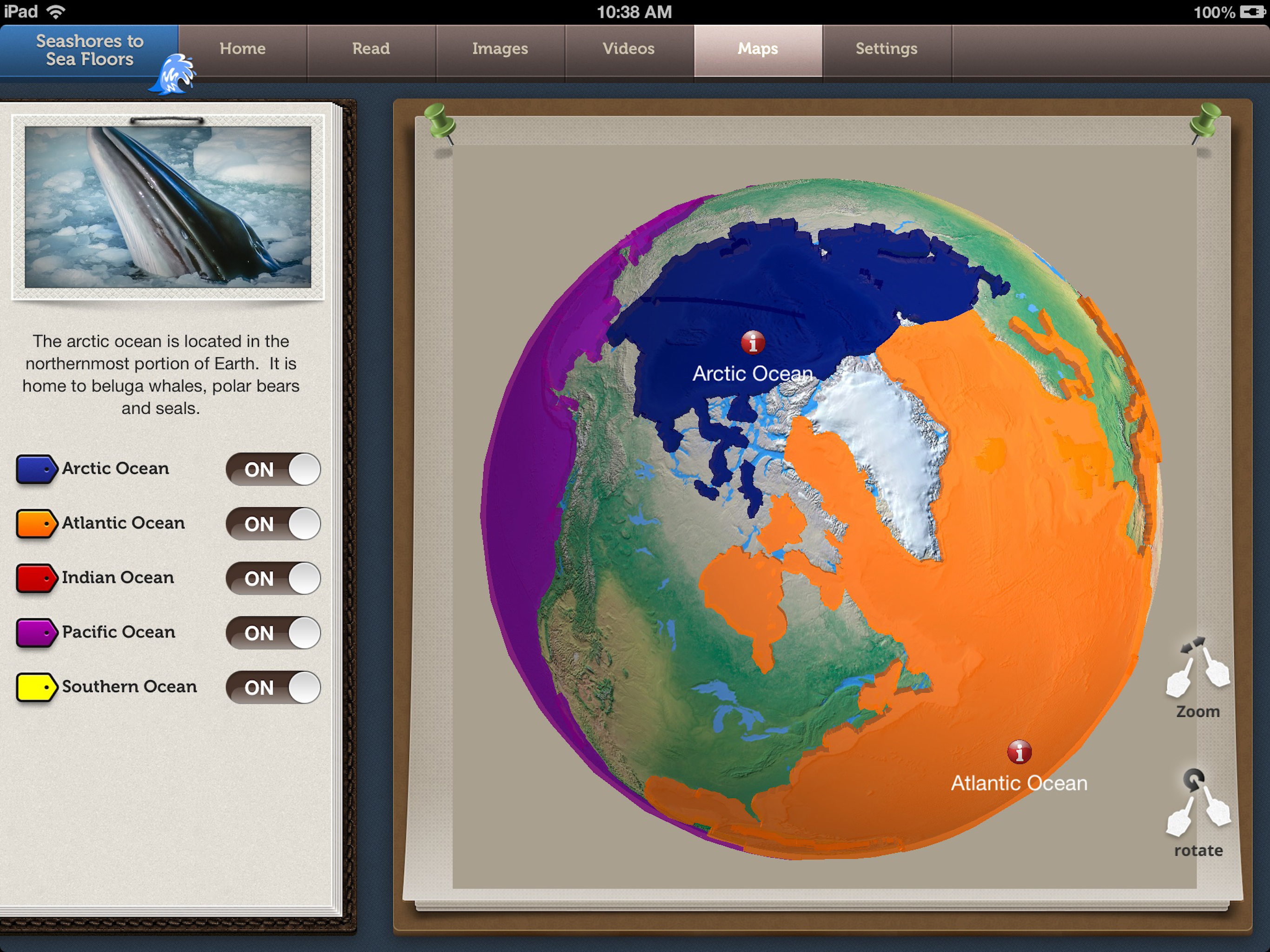Tap the whale photo thumbnail

[x=168, y=207]
